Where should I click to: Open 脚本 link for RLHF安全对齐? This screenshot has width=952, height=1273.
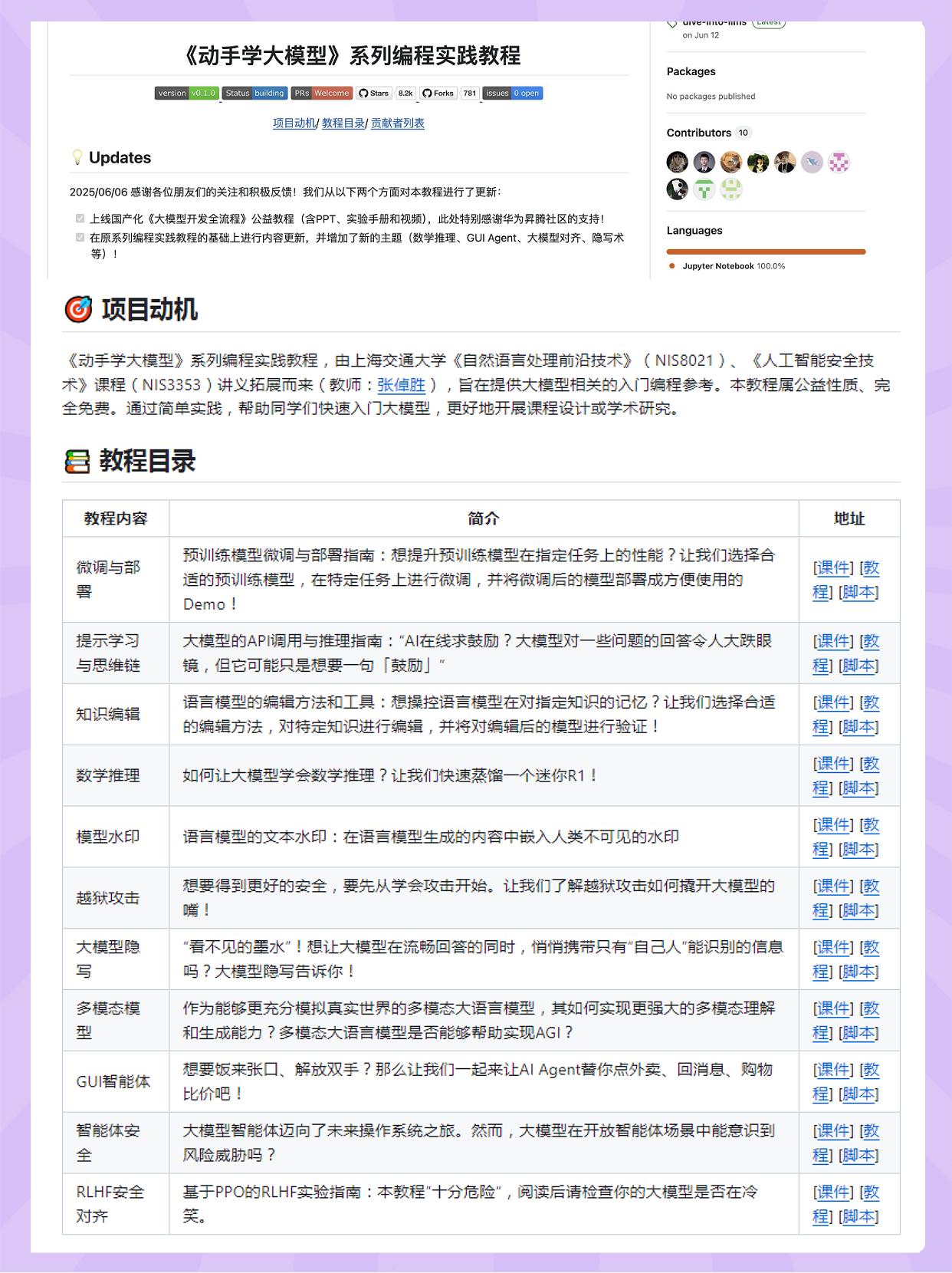coord(858,1217)
